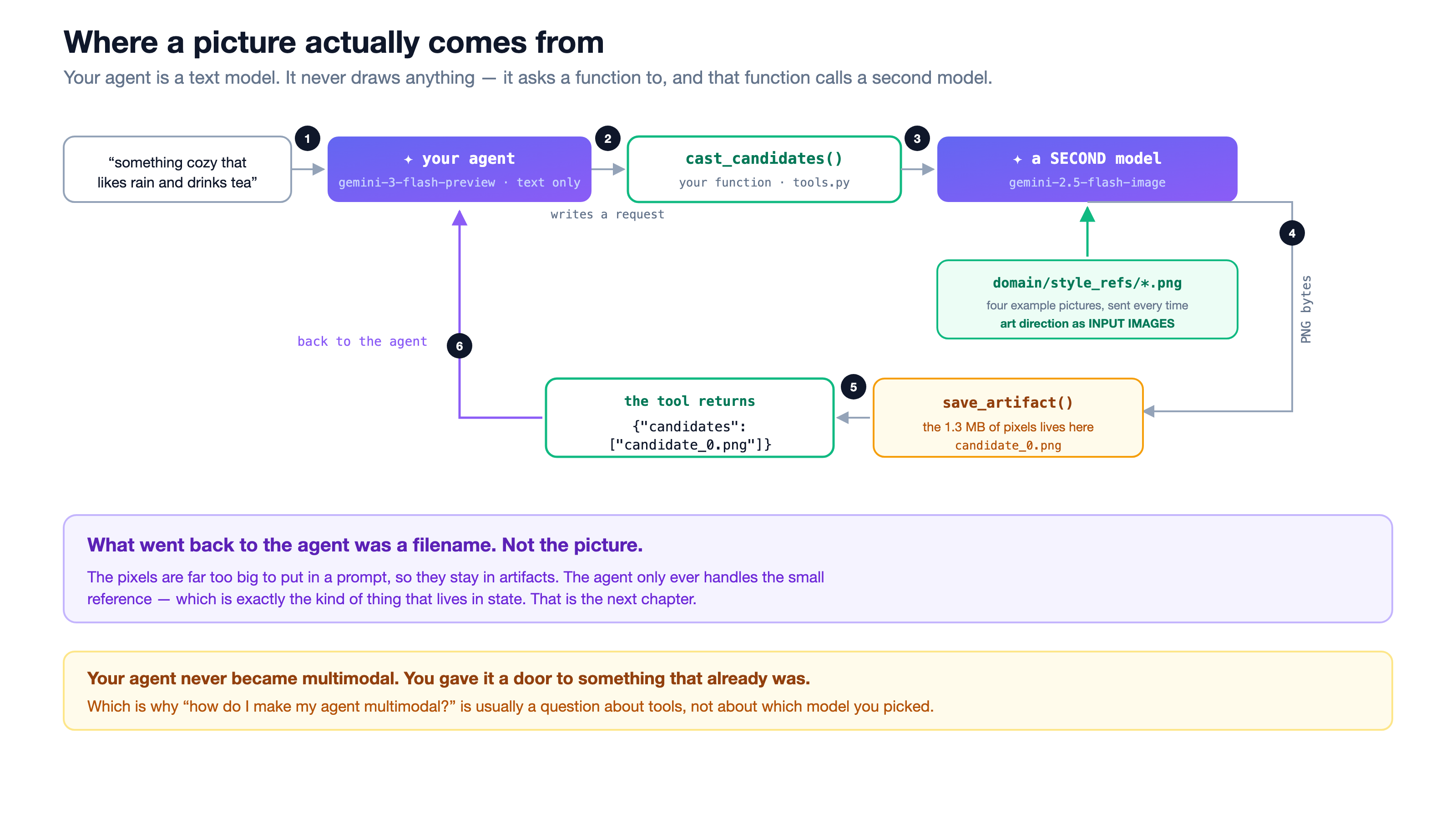
Task: Click the green arrowhead pointing into SECOND model
Action: (1087, 214)
